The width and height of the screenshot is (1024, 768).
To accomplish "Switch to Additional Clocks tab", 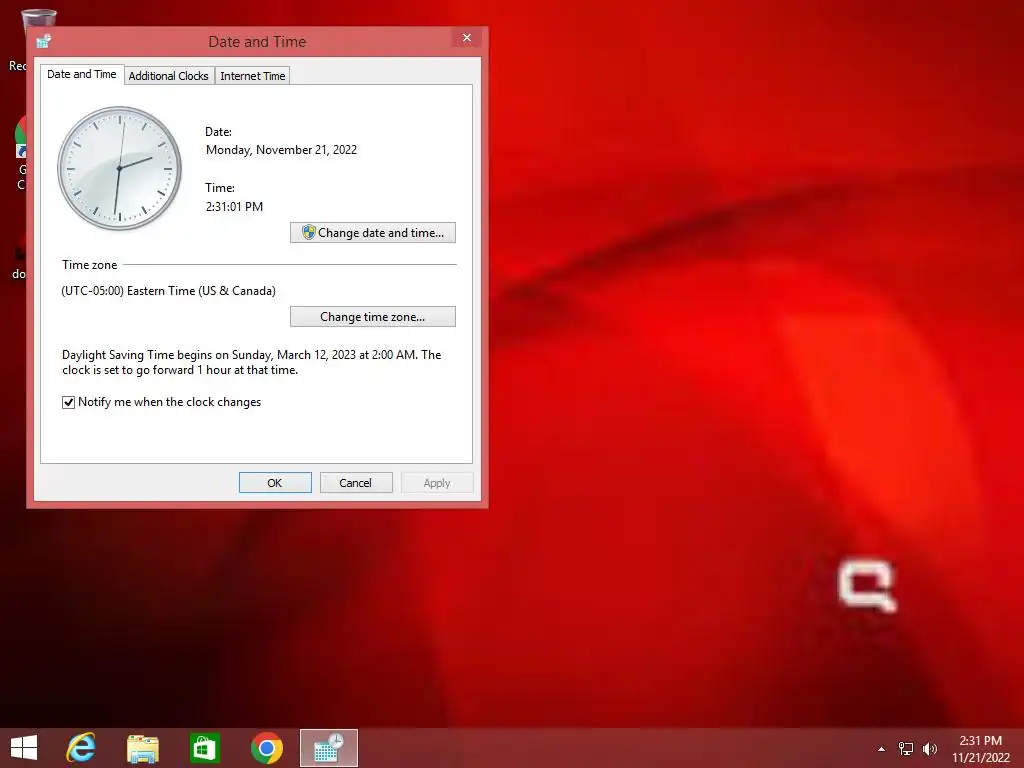I will coord(168,76).
